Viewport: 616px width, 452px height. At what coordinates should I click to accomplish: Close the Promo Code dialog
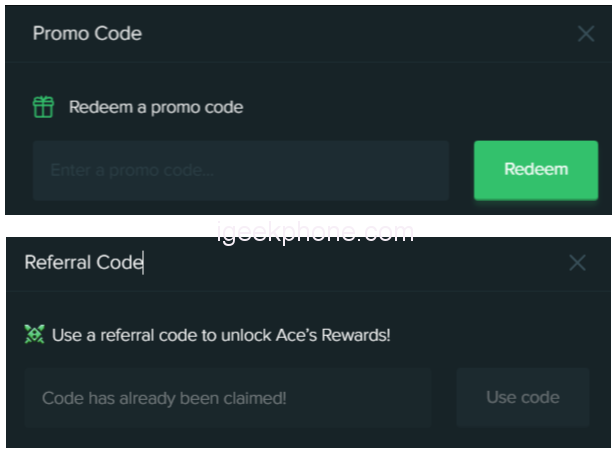pyautogui.click(x=586, y=33)
